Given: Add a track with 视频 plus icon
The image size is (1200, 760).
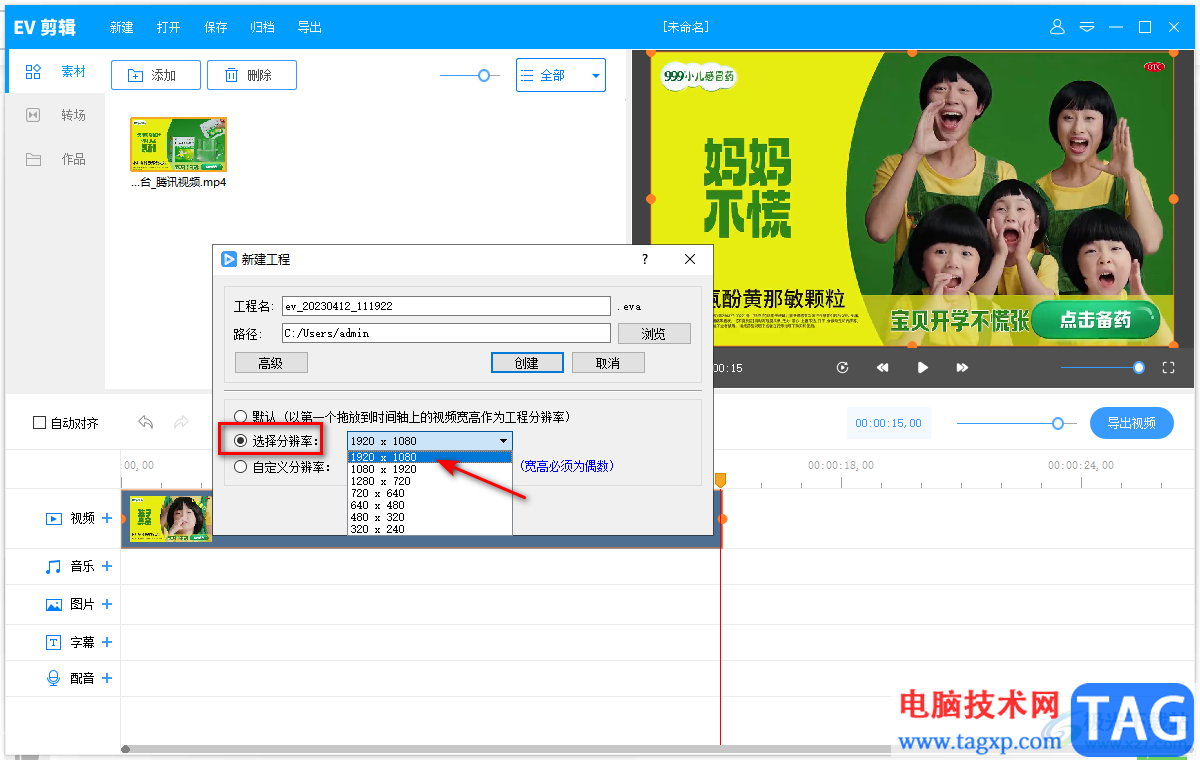Looking at the screenshot, I should click(x=107, y=518).
